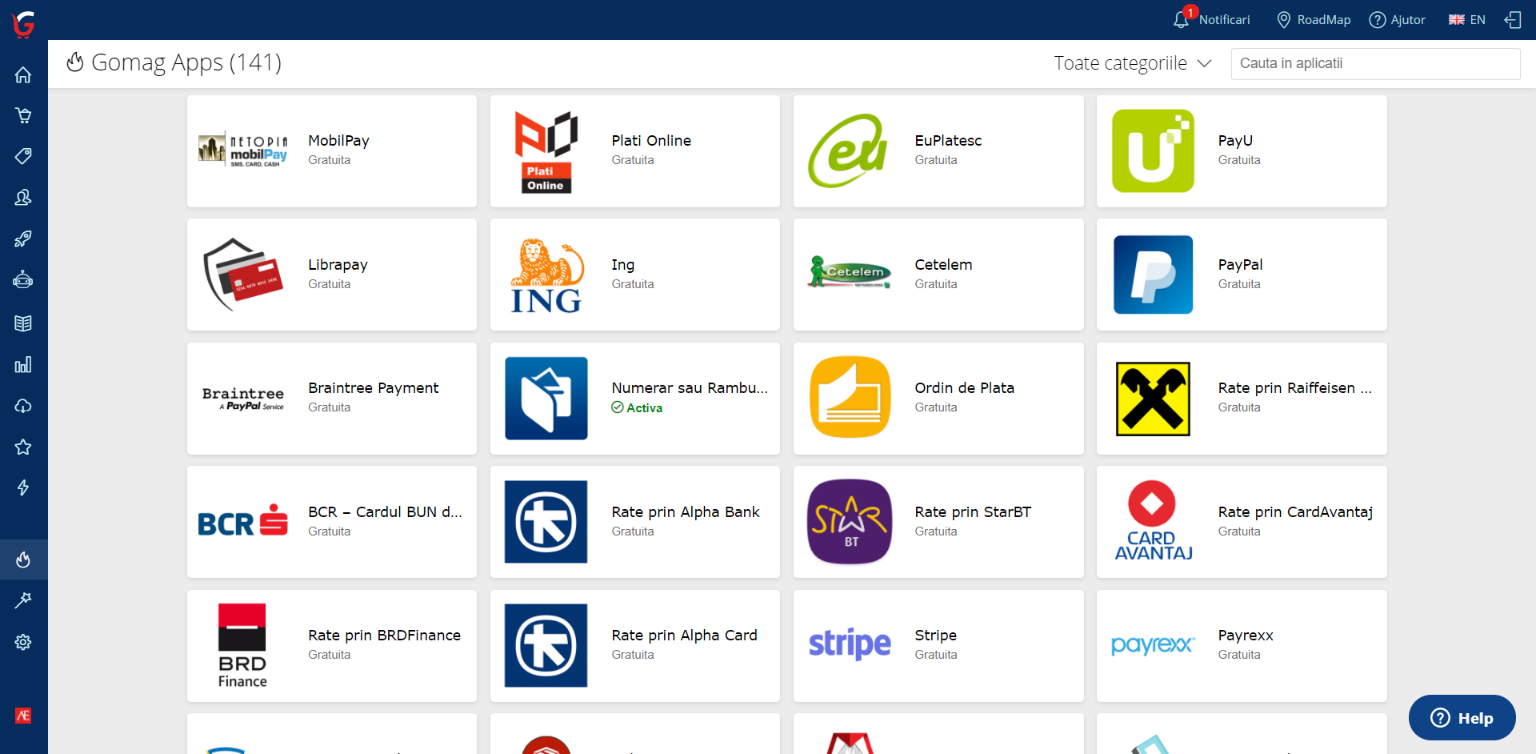Switch language using the EN flag

tap(1467, 20)
